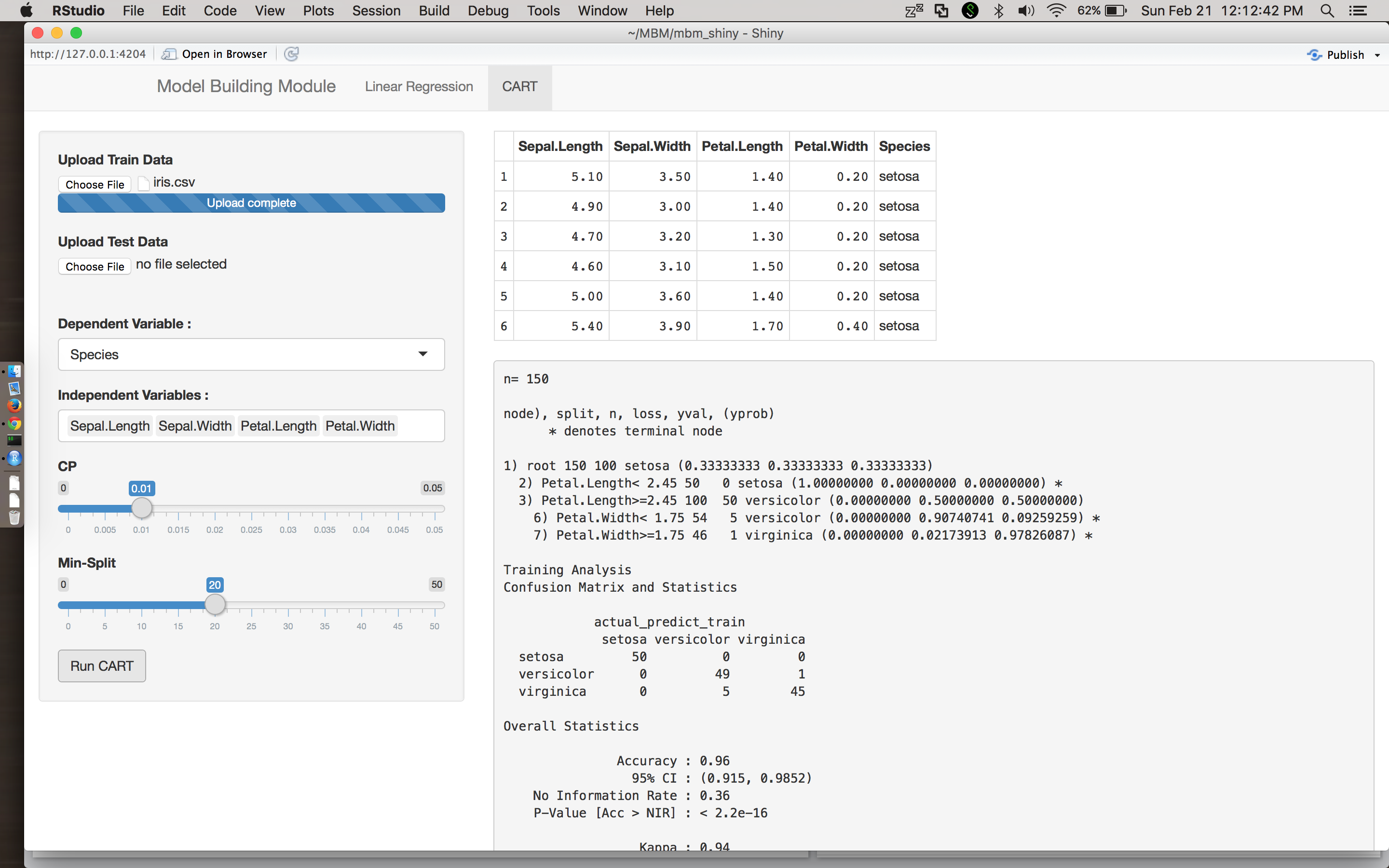
Task: Open the Notification Center list icon
Action: click(1358, 10)
